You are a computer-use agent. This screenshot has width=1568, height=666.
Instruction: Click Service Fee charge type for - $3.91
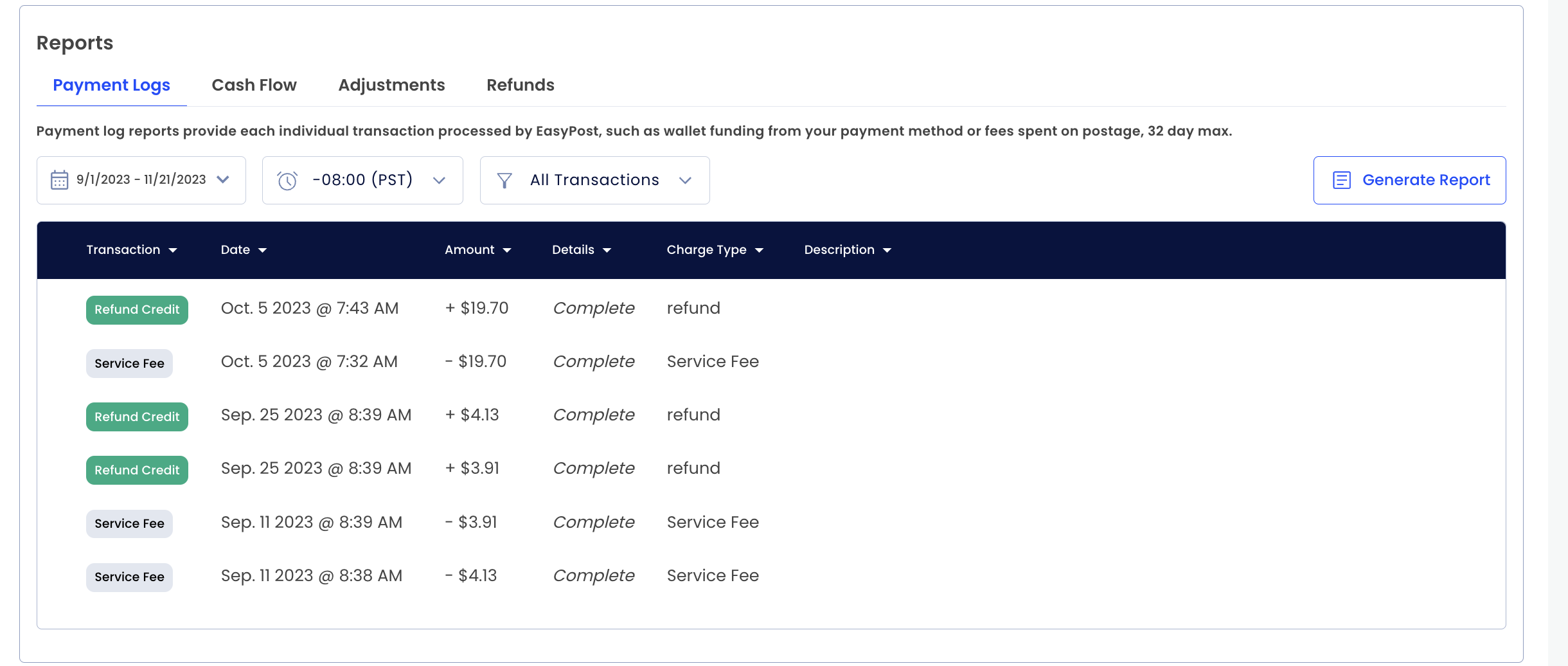pos(713,523)
